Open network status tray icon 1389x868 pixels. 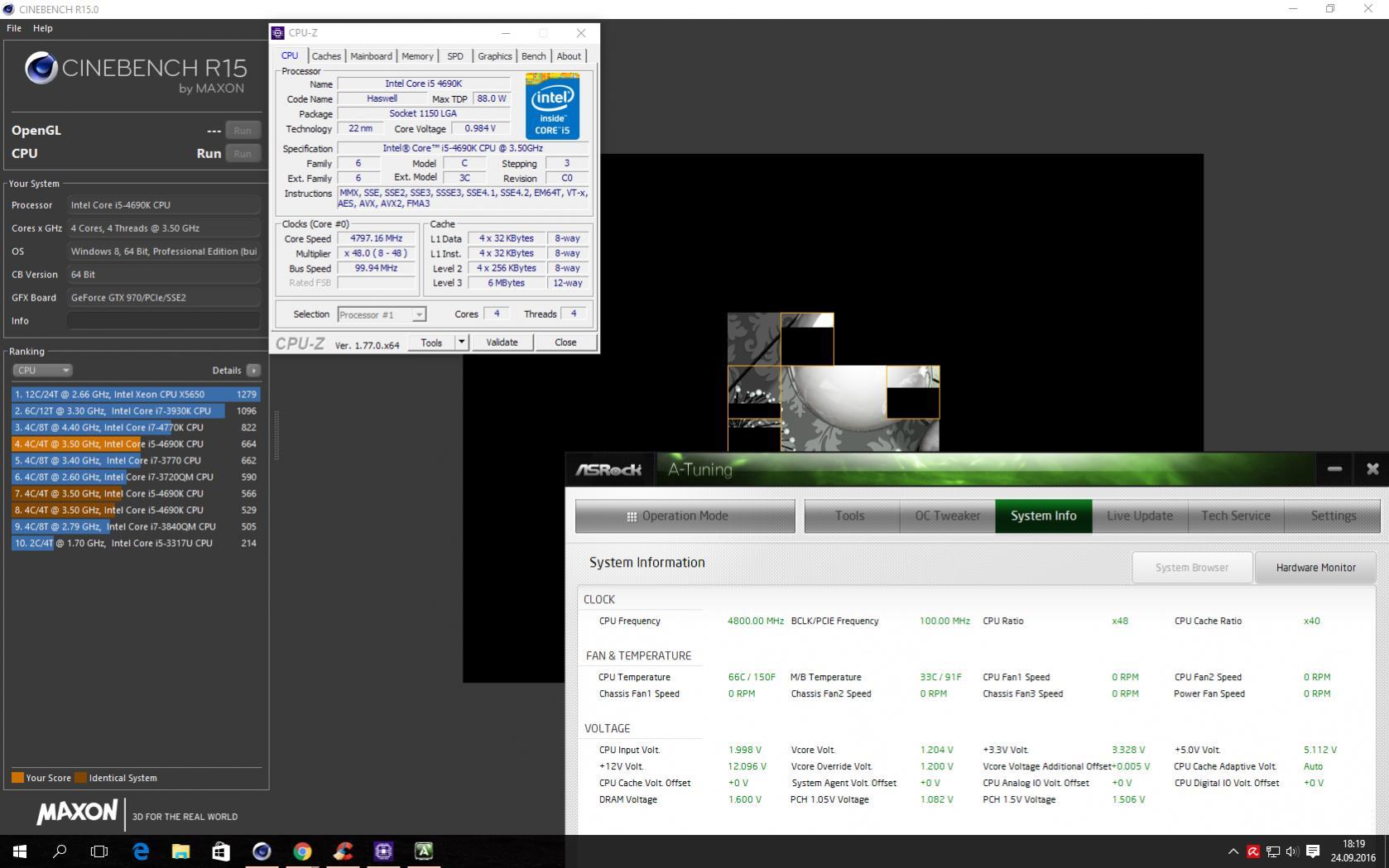[x=1273, y=851]
